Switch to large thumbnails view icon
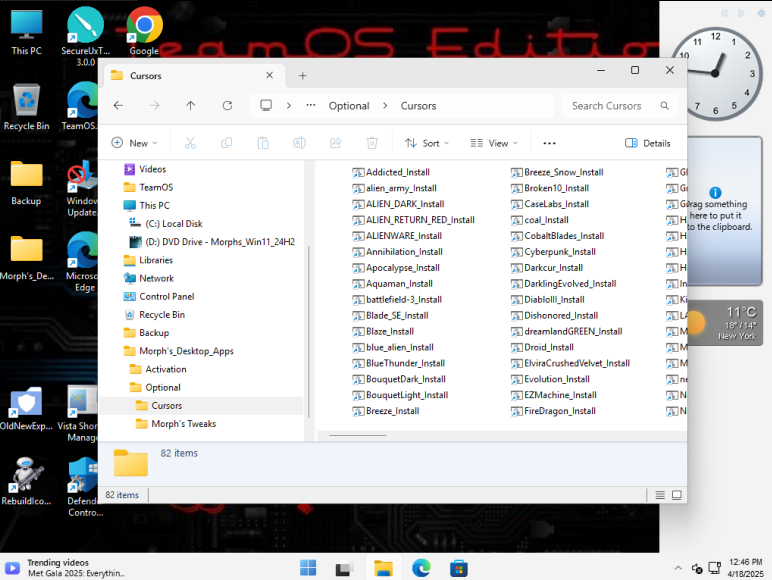The width and height of the screenshot is (772, 580). 677,495
